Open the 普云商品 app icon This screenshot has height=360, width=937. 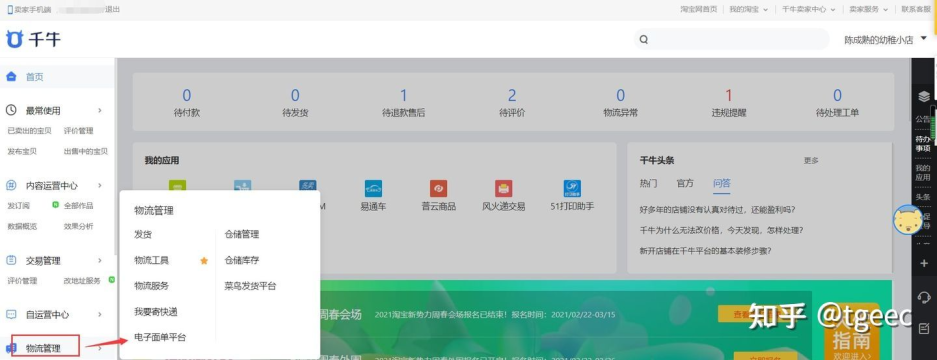[439, 188]
